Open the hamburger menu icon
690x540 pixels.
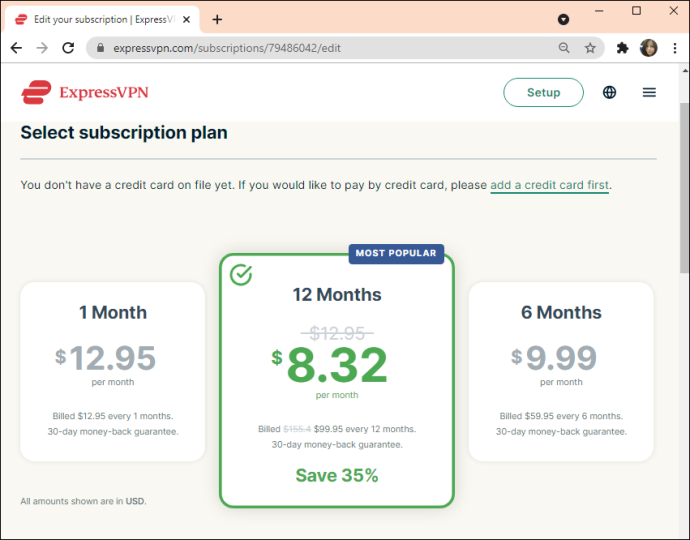coord(649,92)
